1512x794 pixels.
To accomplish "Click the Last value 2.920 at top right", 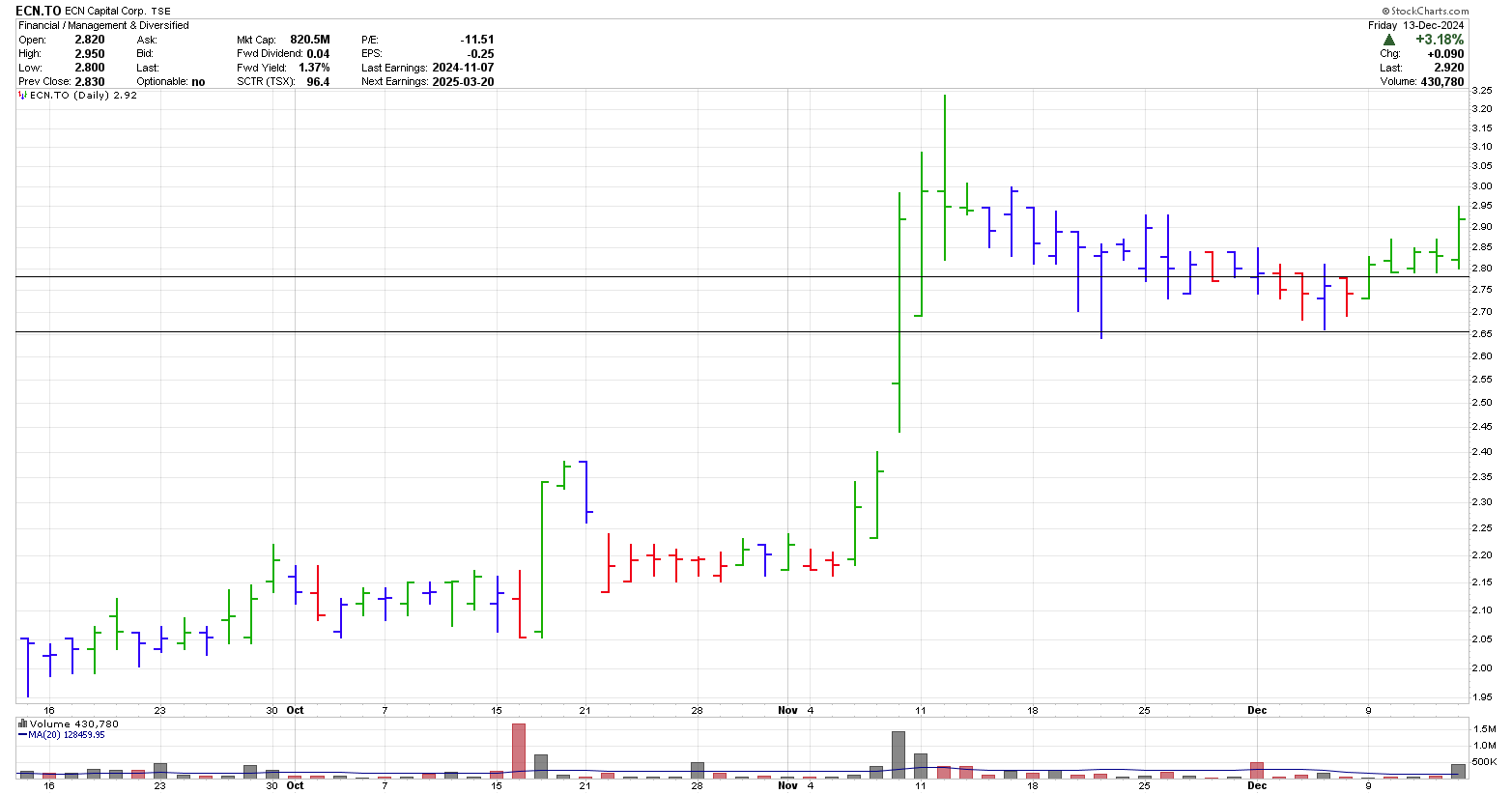I will (x=1449, y=68).
